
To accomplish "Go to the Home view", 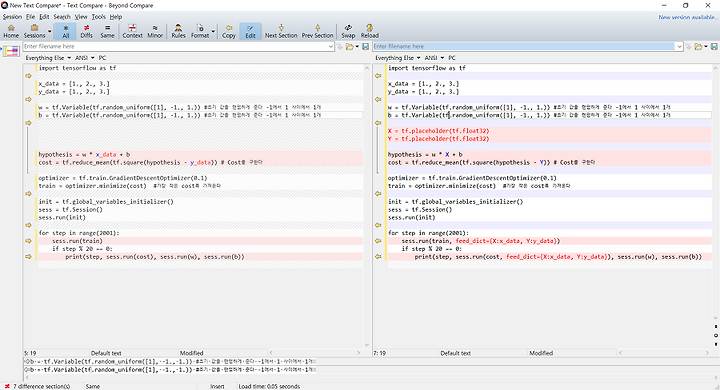I will (x=11, y=31).
